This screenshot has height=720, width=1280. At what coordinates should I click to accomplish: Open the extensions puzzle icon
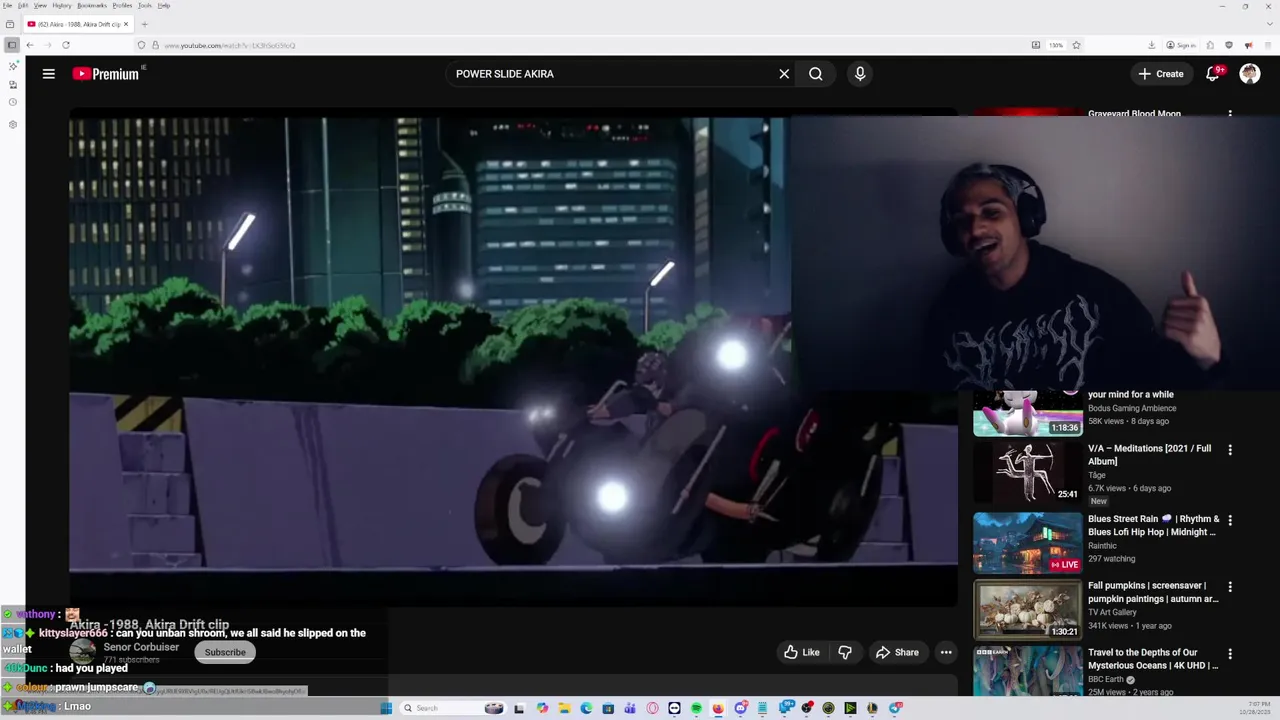tap(1210, 45)
